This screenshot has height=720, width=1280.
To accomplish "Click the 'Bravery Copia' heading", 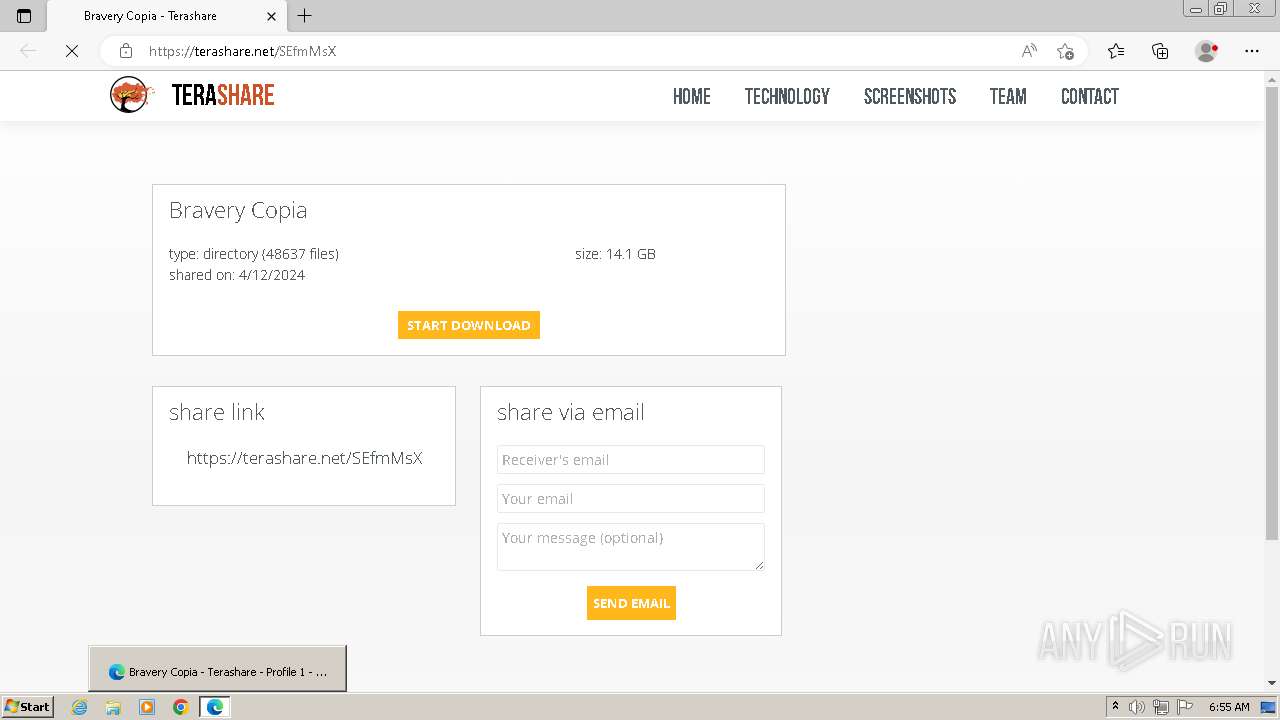I will [x=238, y=210].
